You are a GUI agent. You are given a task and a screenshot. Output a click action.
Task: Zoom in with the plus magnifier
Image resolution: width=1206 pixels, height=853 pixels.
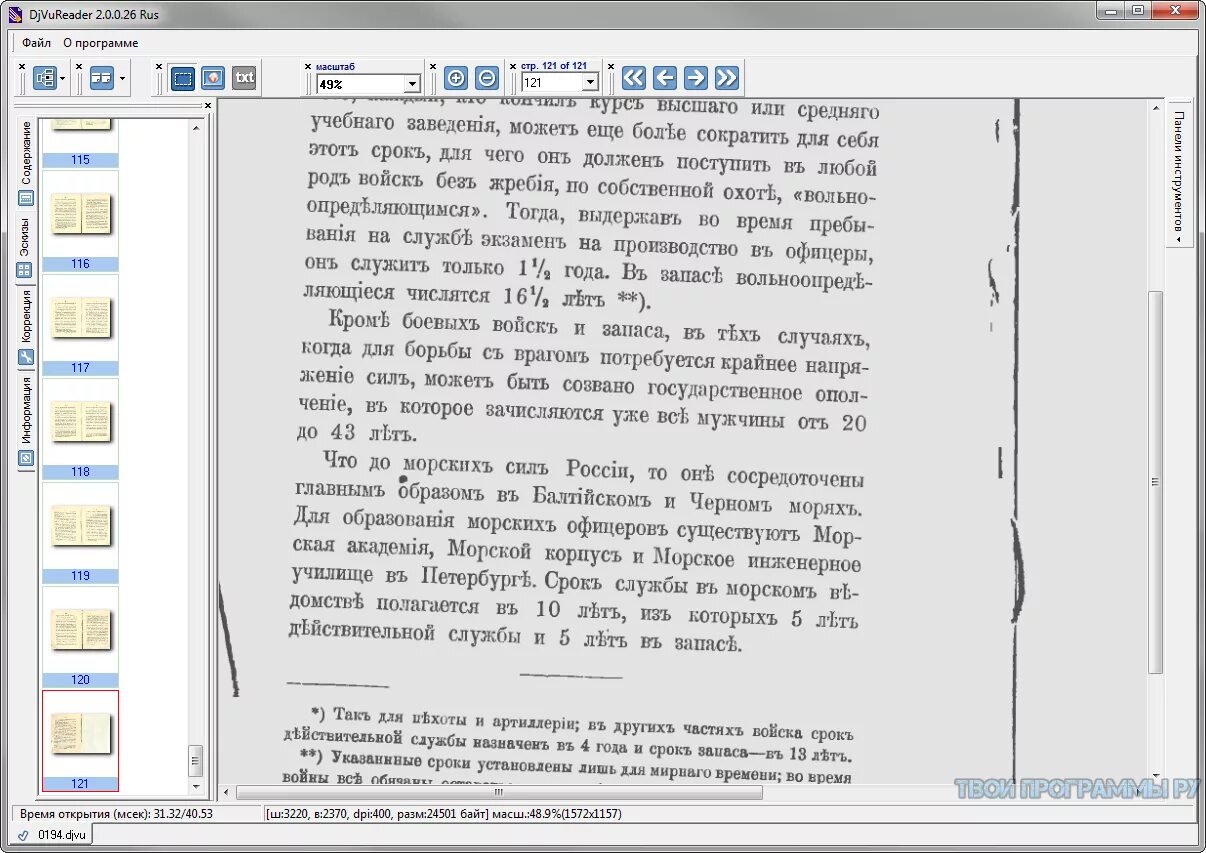pyautogui.click(x=456, y=77)
